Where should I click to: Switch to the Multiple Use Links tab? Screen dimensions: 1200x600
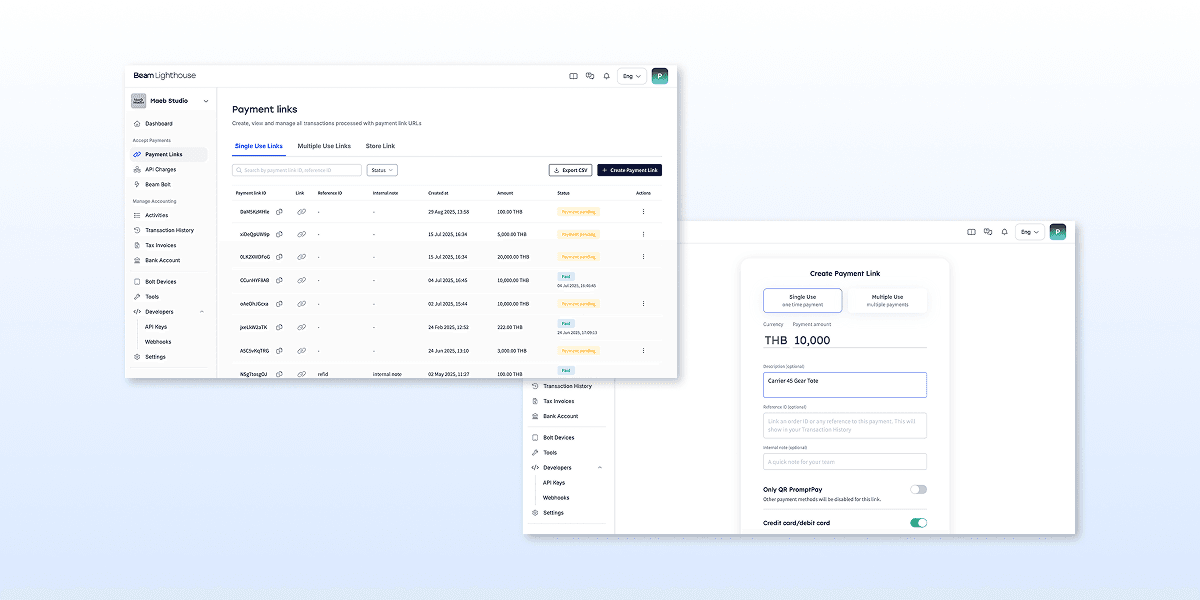pos(324,146)
